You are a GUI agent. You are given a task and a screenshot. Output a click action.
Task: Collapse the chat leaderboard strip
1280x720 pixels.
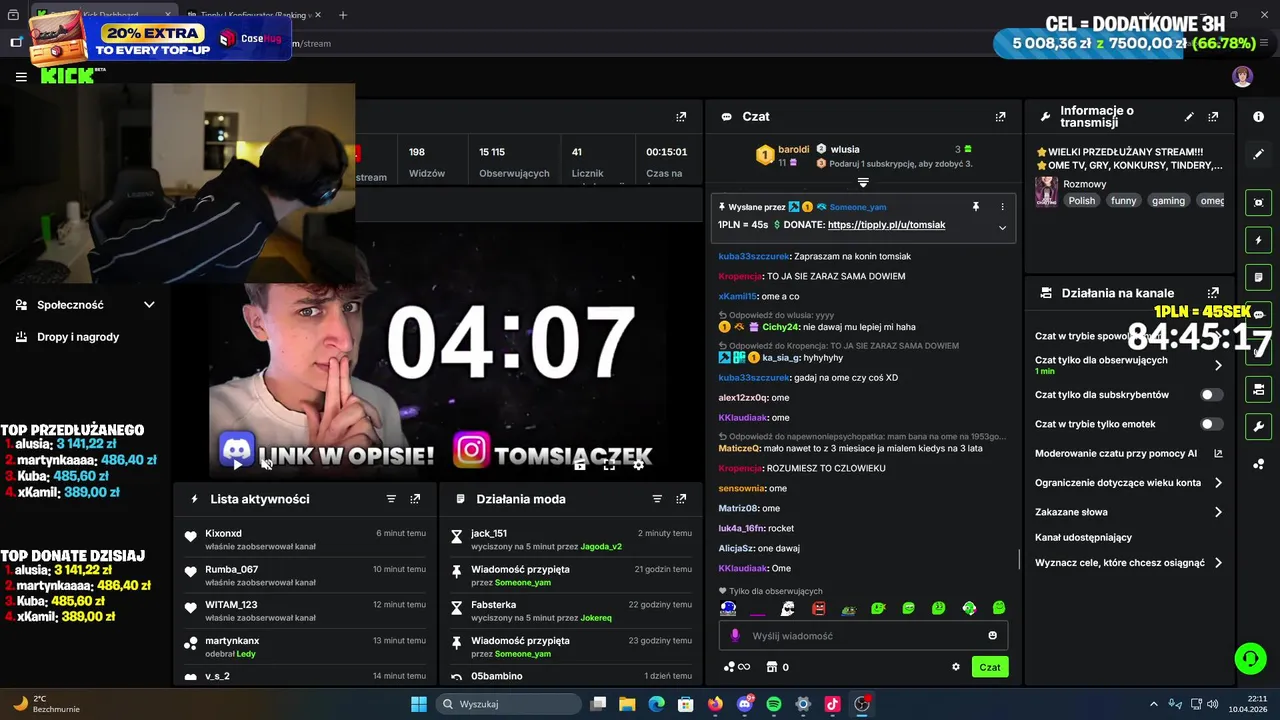(863, 183)
